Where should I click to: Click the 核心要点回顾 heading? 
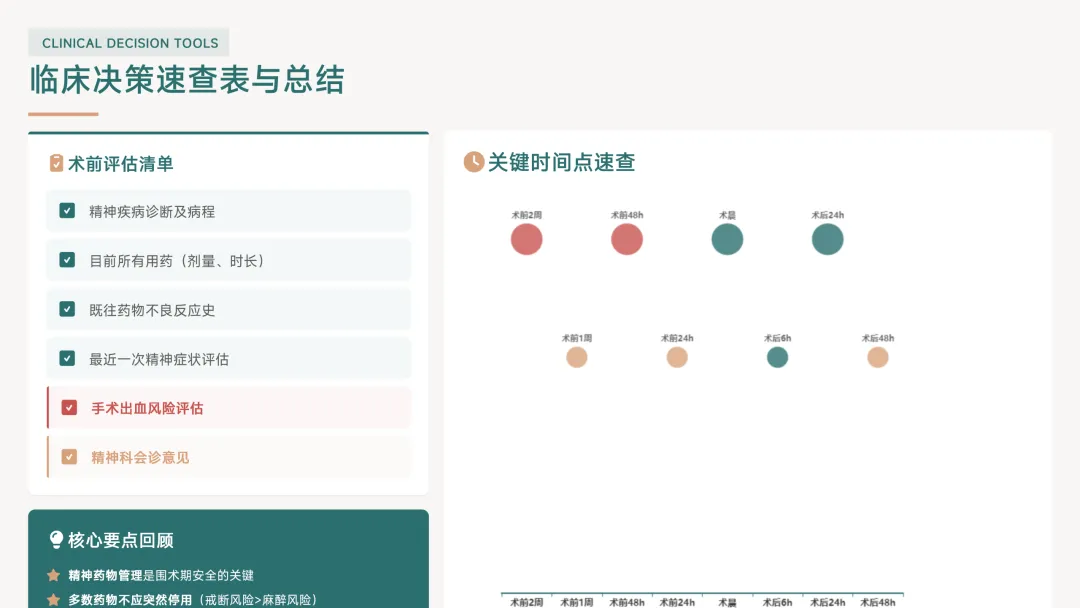point(121,541)
